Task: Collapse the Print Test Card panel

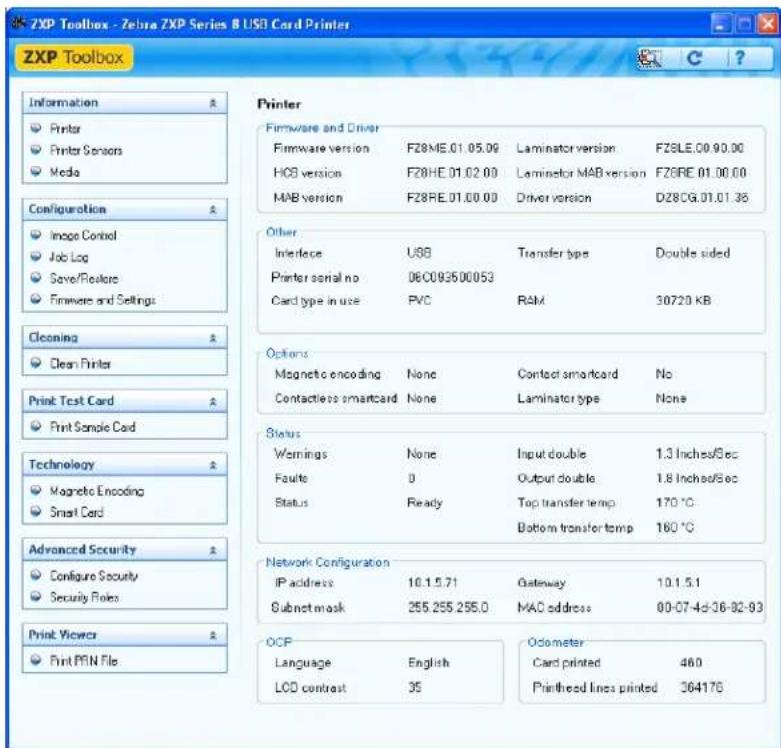Action: point(213,401)
